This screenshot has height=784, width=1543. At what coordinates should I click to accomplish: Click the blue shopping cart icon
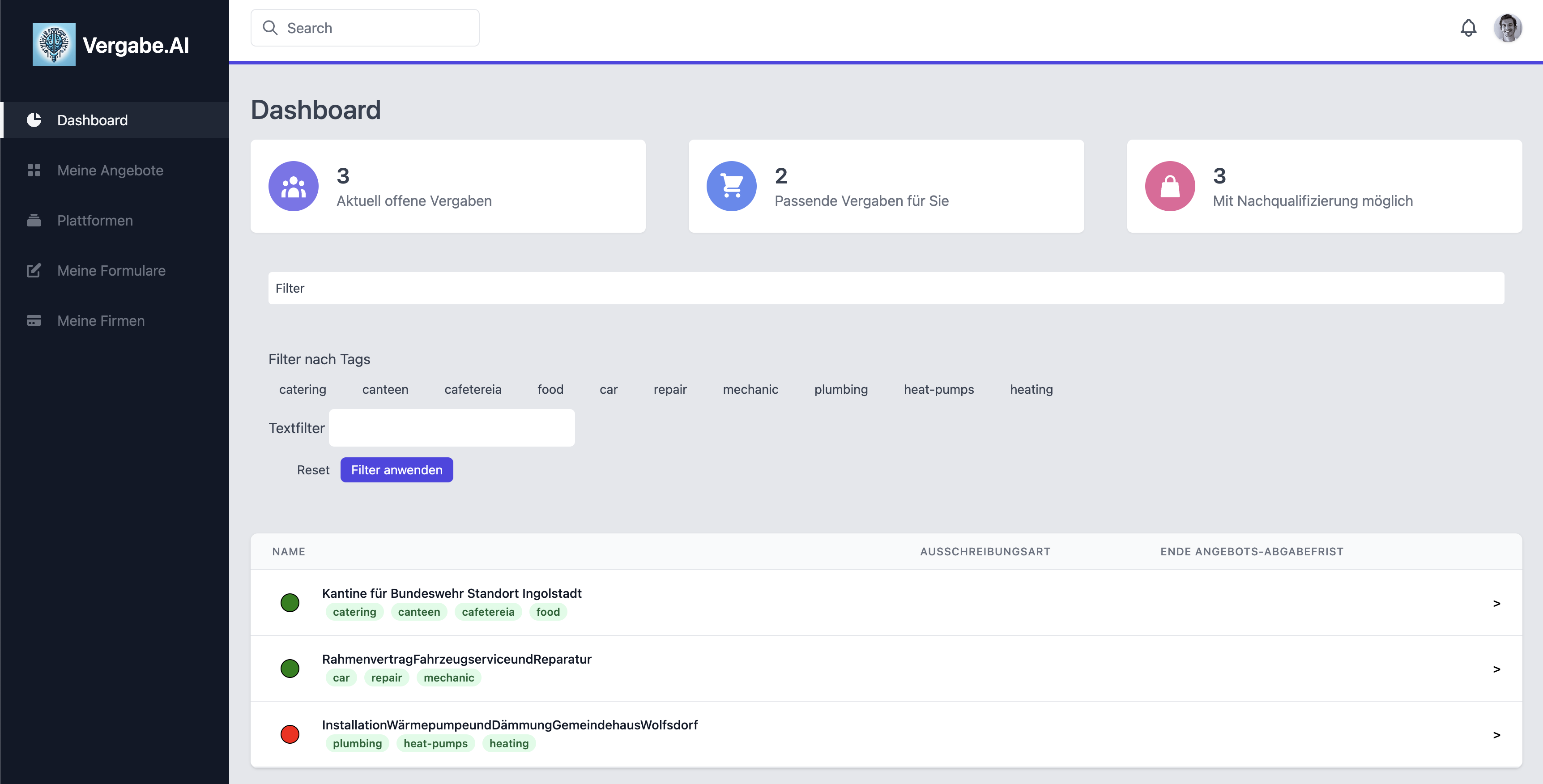(731, 186)
